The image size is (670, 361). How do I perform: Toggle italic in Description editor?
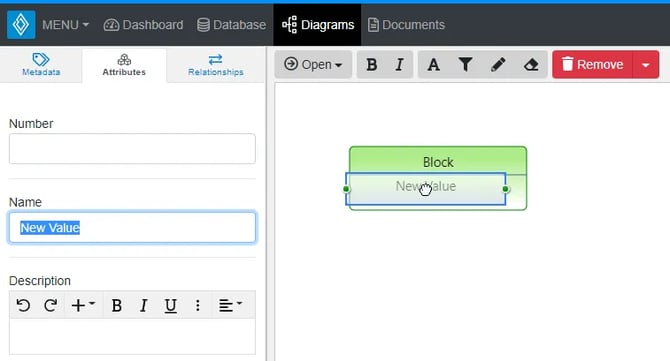[x=144, y=305]
